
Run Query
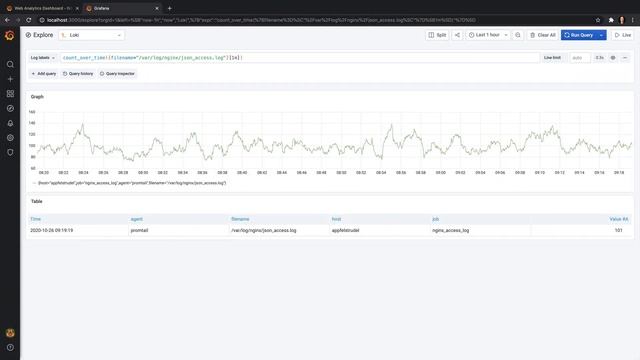point(579,35)
